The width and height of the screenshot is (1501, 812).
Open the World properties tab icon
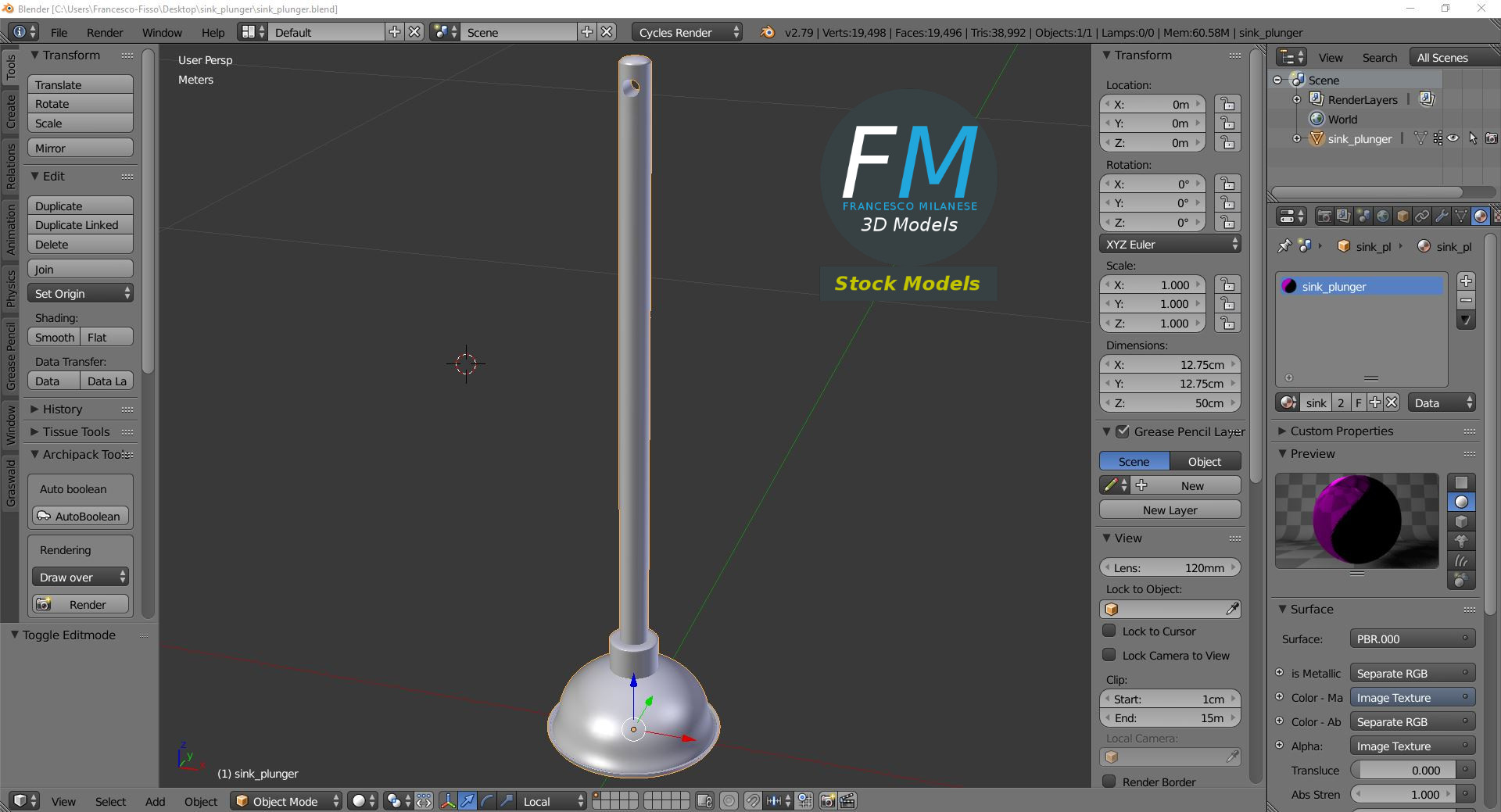(x=1383, y=216)
